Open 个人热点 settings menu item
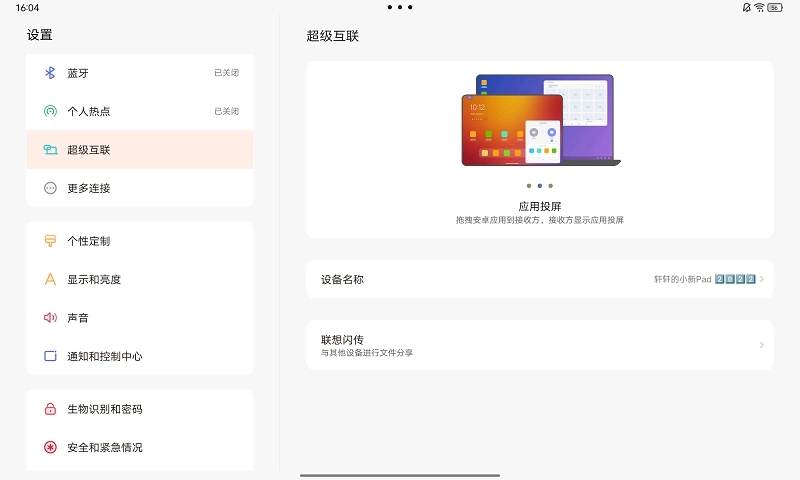 point(140,111)
